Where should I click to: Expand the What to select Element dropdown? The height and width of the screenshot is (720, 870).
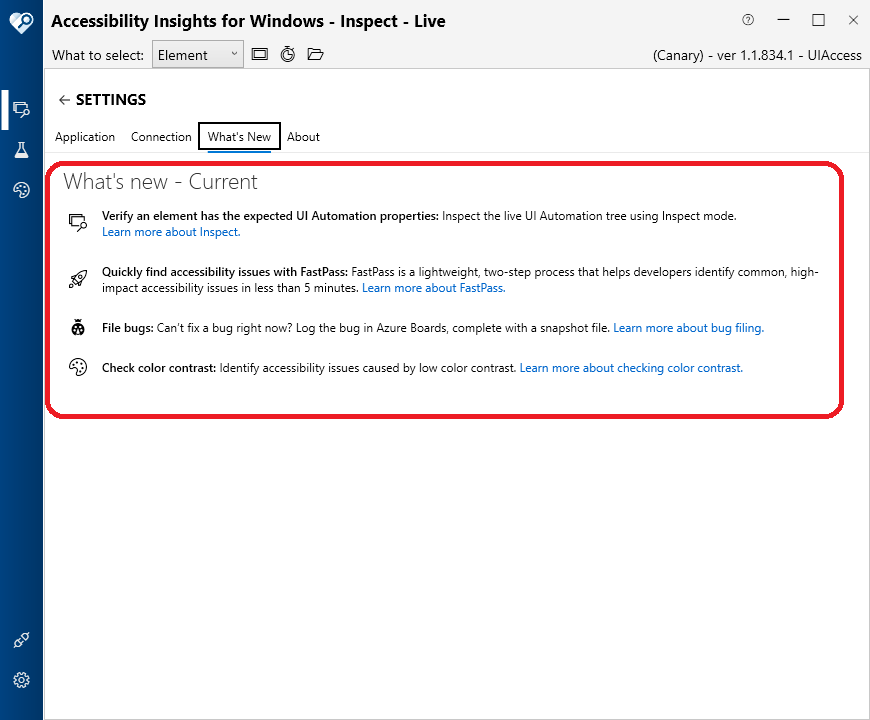coord(198,54)
